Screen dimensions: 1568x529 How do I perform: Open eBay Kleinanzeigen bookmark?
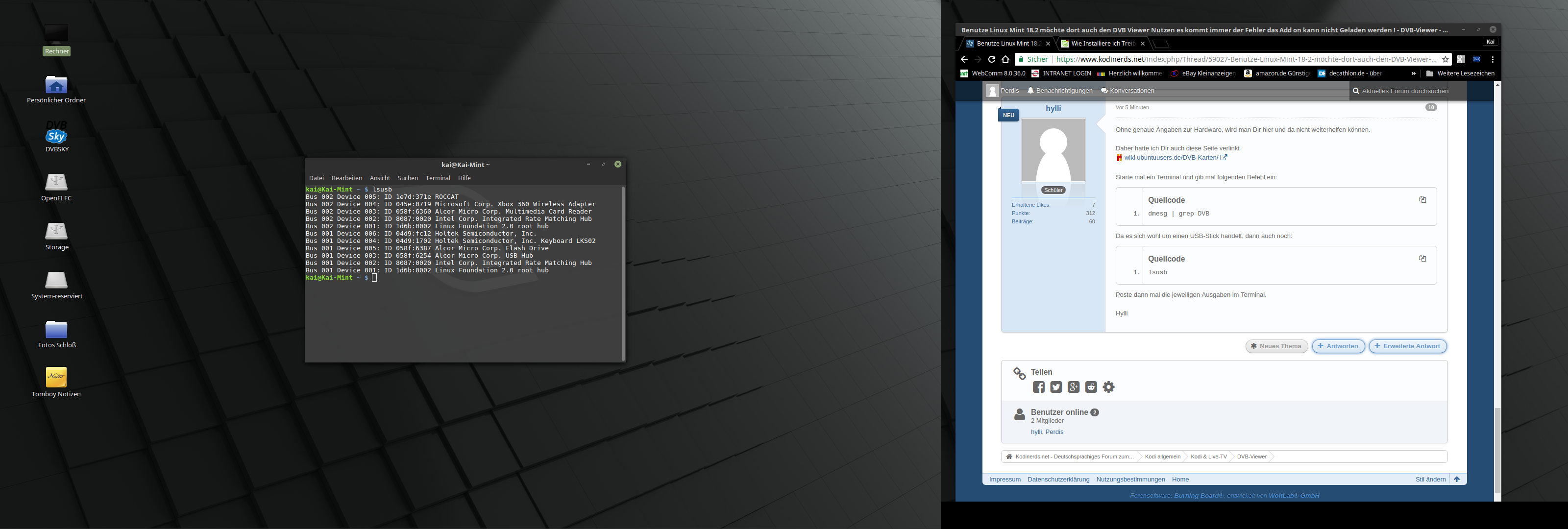click(1203, 73)
